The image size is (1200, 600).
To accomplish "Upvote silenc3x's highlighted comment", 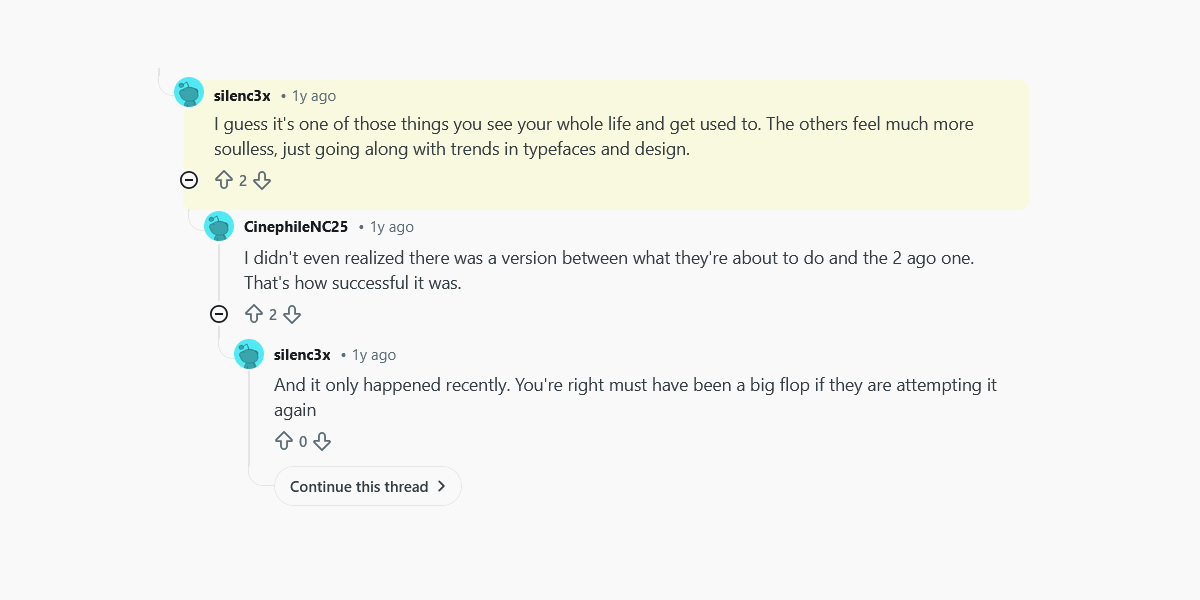I will point(222,180).
